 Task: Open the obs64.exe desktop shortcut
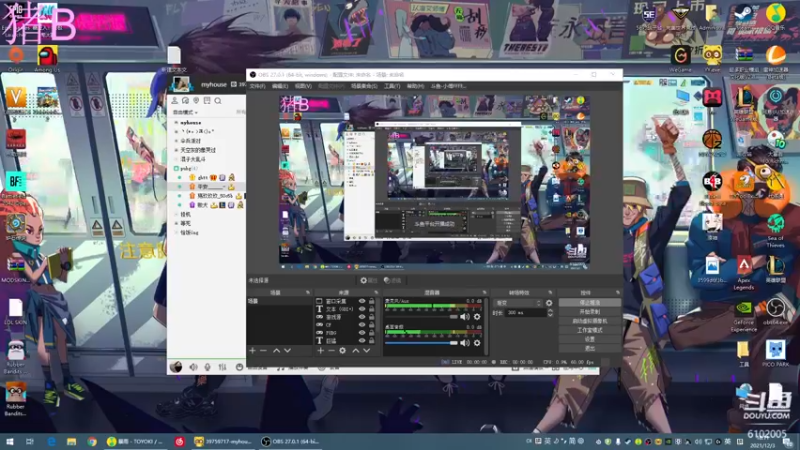point(775,312)
